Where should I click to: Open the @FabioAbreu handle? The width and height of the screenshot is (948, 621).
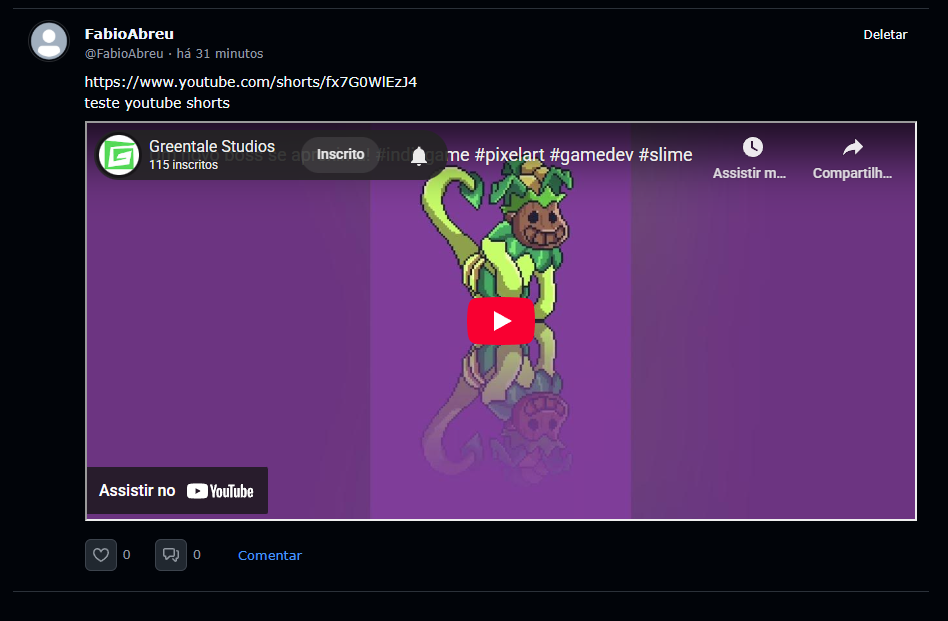(x=123, y=54)
